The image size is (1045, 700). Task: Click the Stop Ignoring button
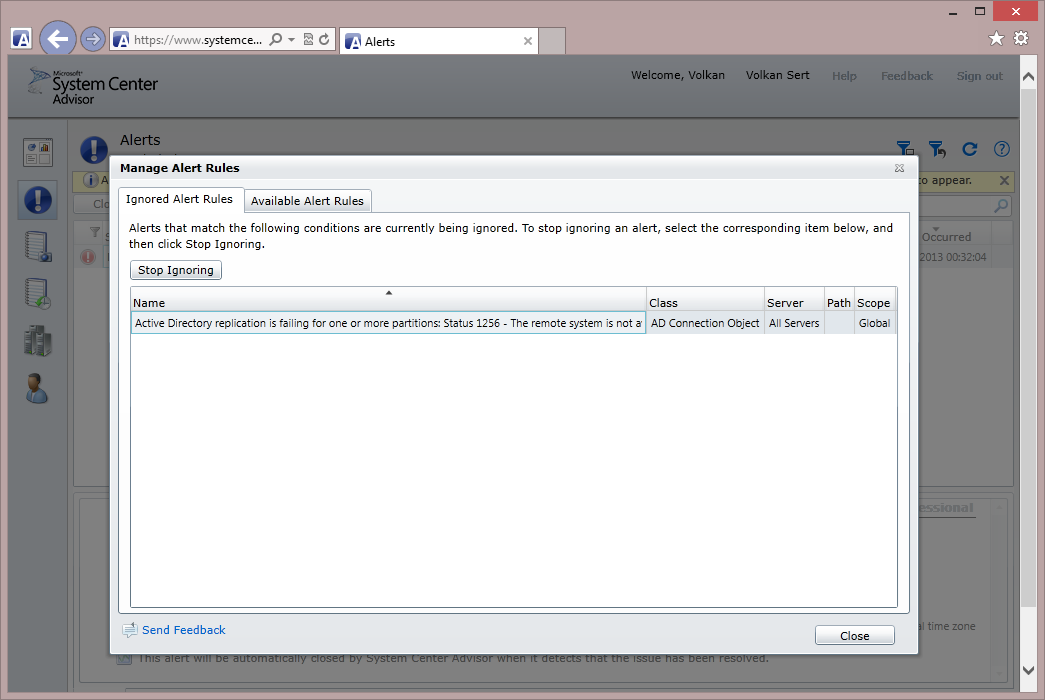[176, 270]
